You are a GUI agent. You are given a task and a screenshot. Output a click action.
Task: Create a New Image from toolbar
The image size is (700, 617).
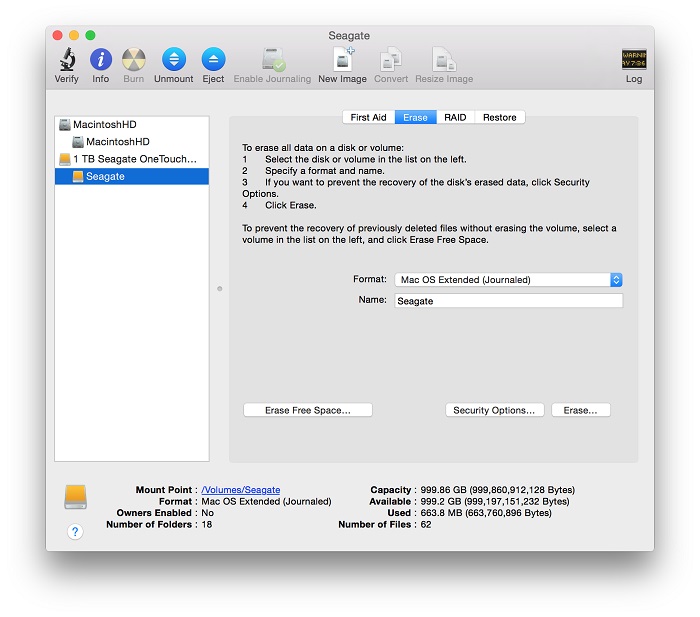[x=342, y=59]
